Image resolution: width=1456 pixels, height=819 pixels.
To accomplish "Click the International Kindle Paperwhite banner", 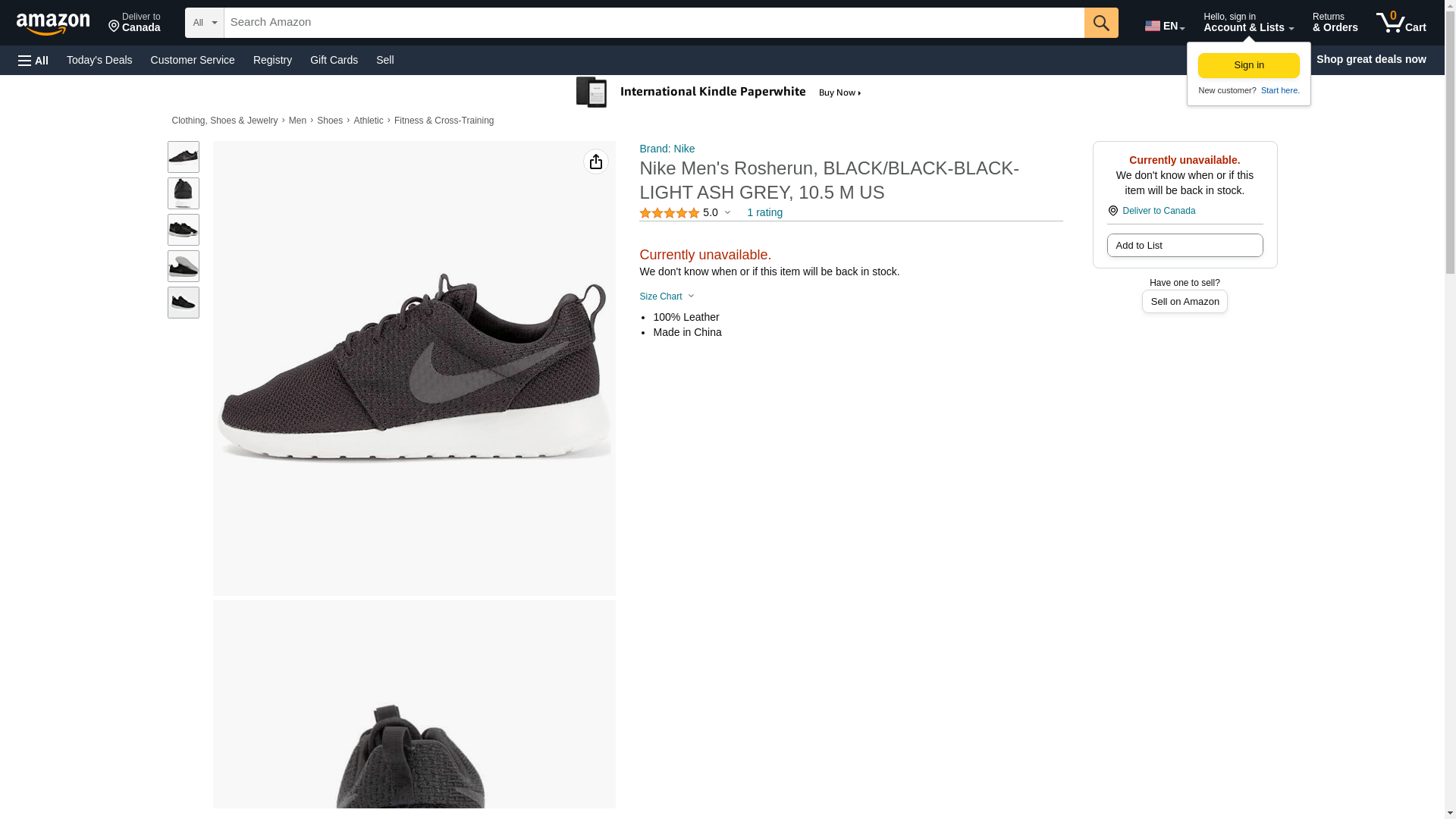I will pos(719,93).
